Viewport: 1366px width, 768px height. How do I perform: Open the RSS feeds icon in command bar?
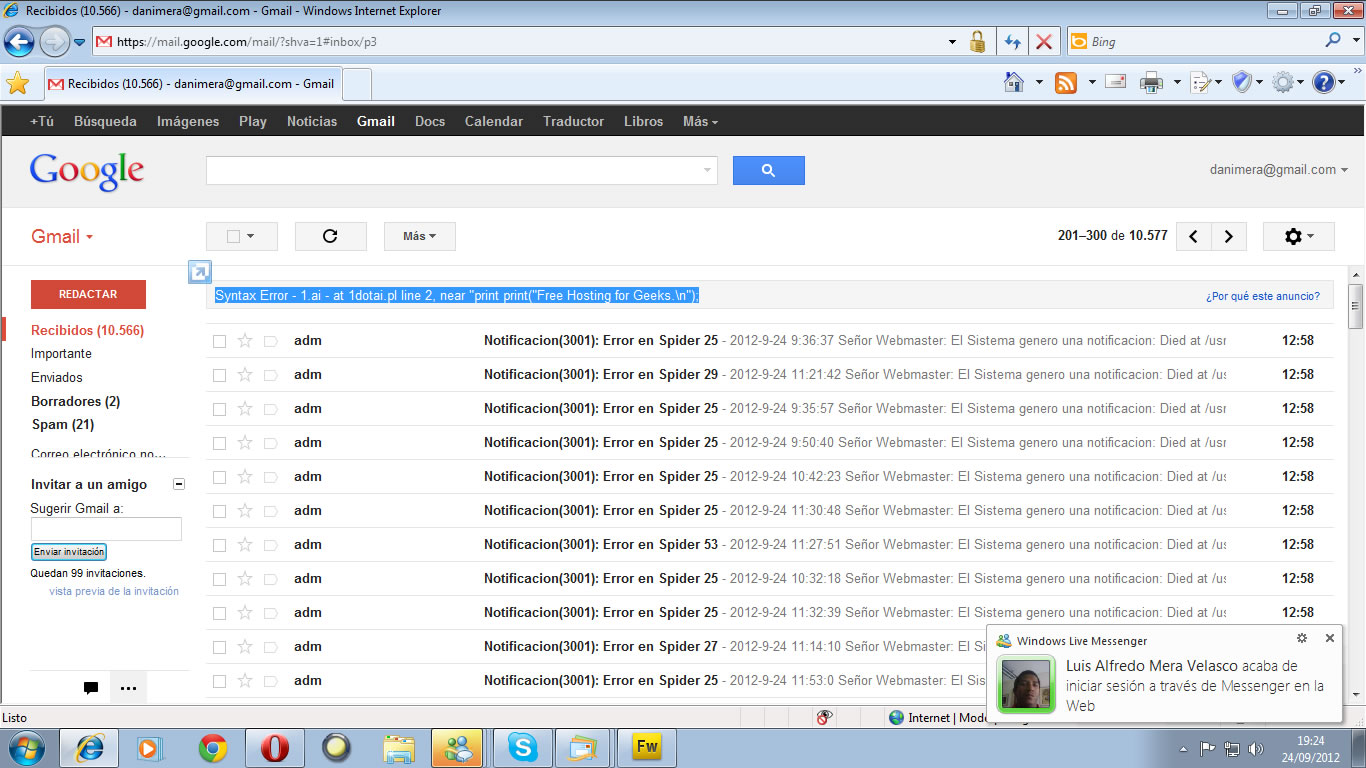click(x=1067, y=83)
